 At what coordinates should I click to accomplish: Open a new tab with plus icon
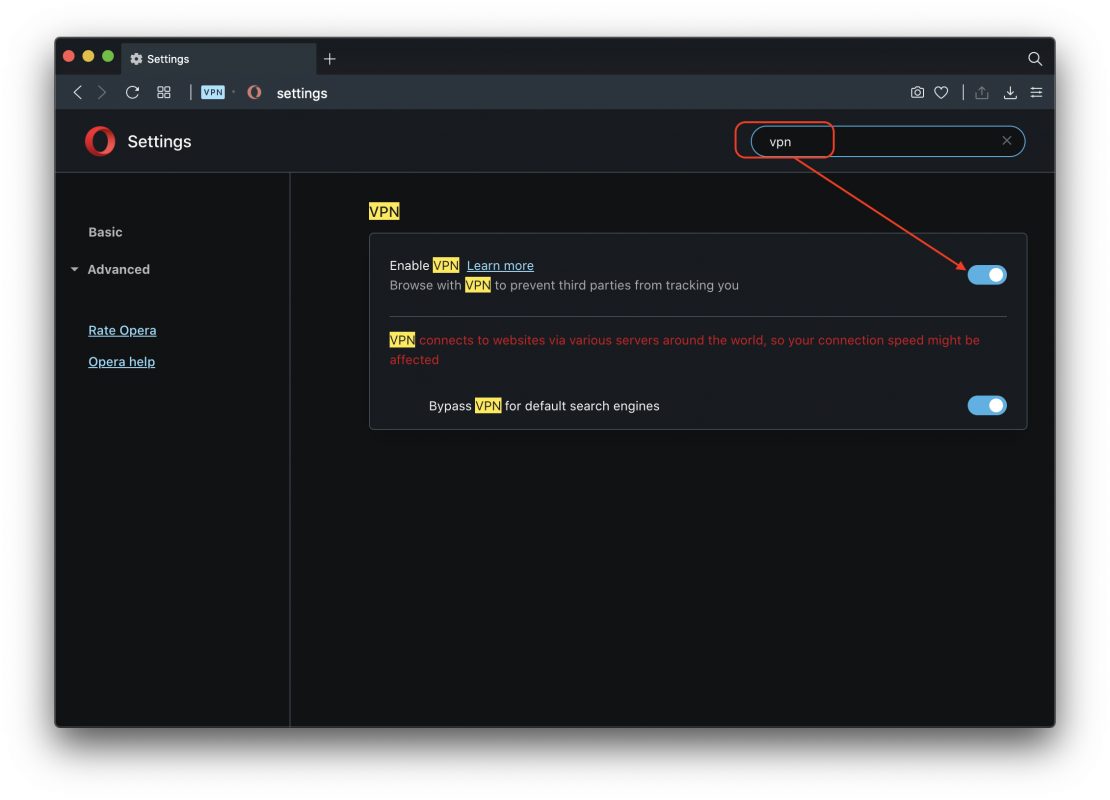pos(330,59)
